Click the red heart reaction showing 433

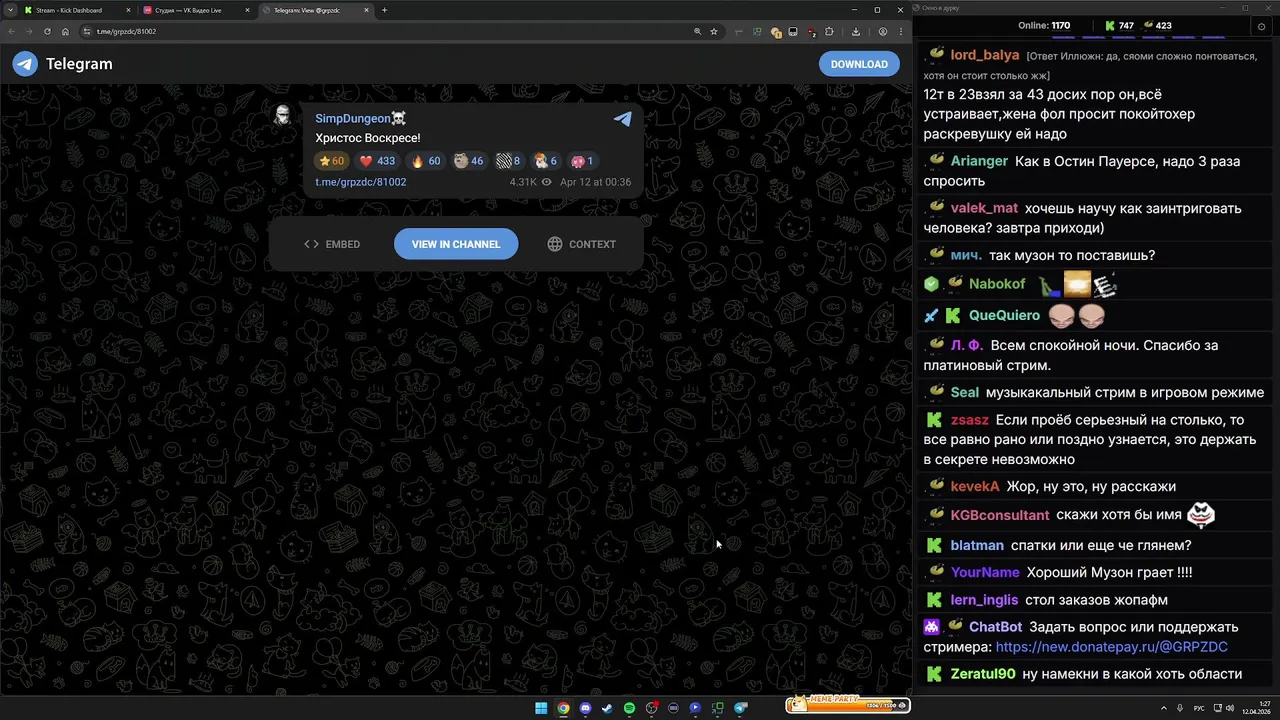(x=377, y=161)
